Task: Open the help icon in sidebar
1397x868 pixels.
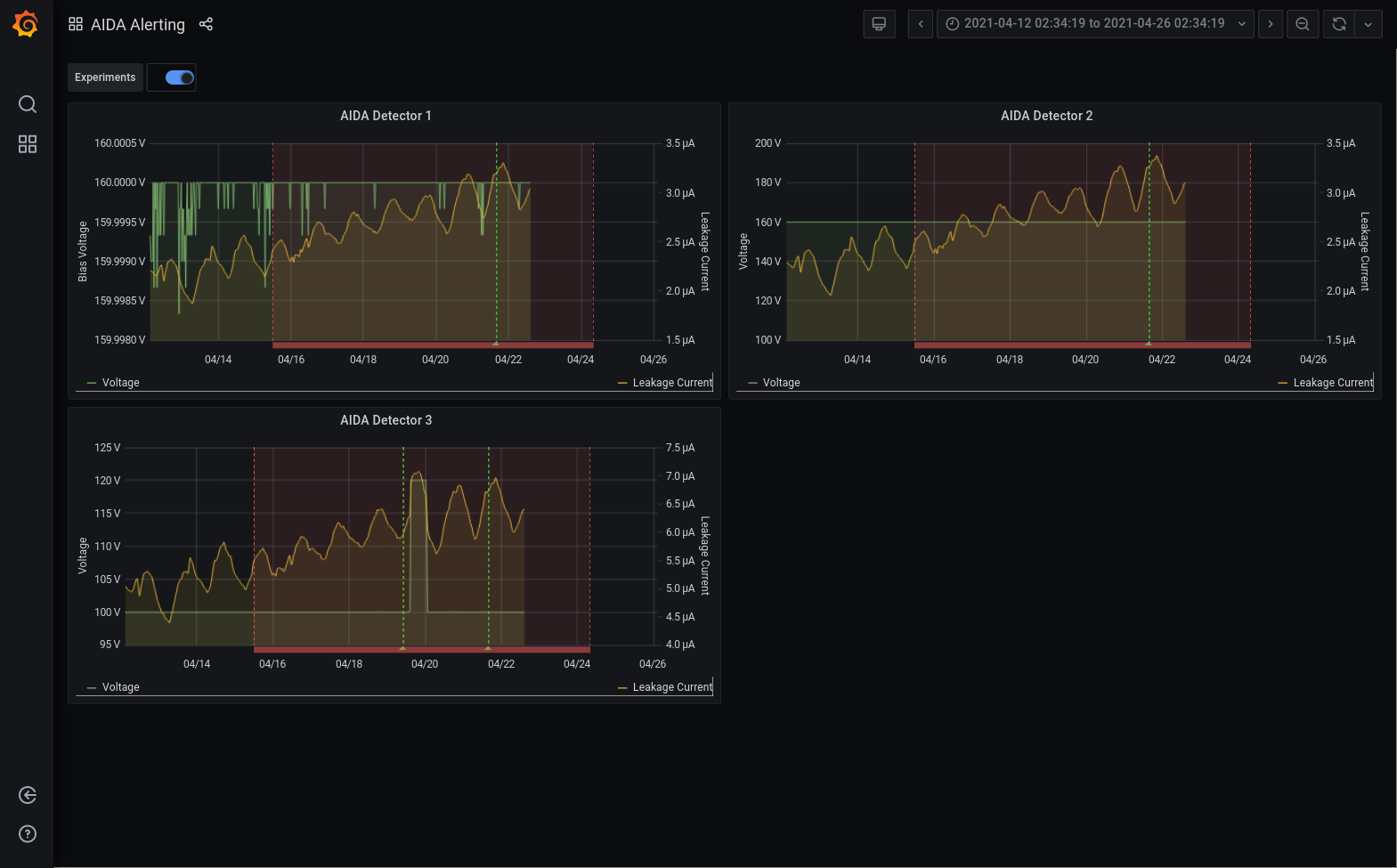Action: click(28, 834)
